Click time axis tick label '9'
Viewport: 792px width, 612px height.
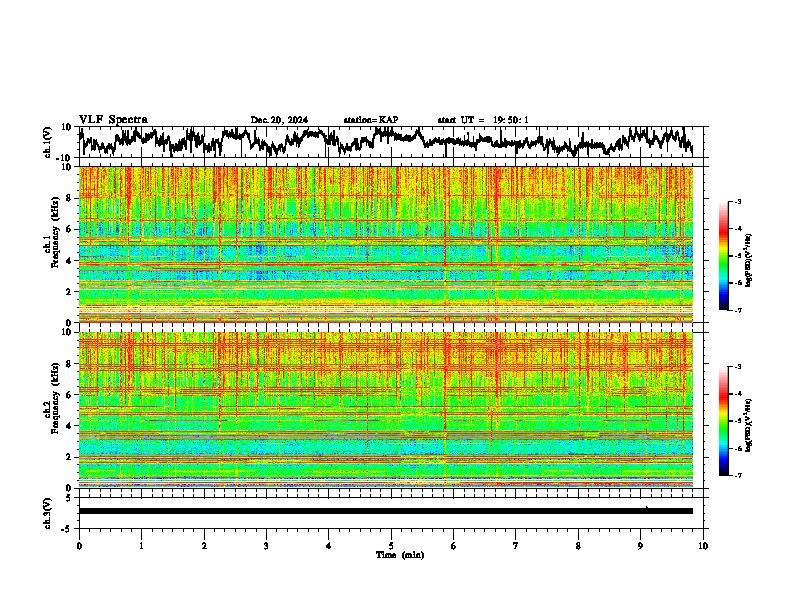(640, 546)
